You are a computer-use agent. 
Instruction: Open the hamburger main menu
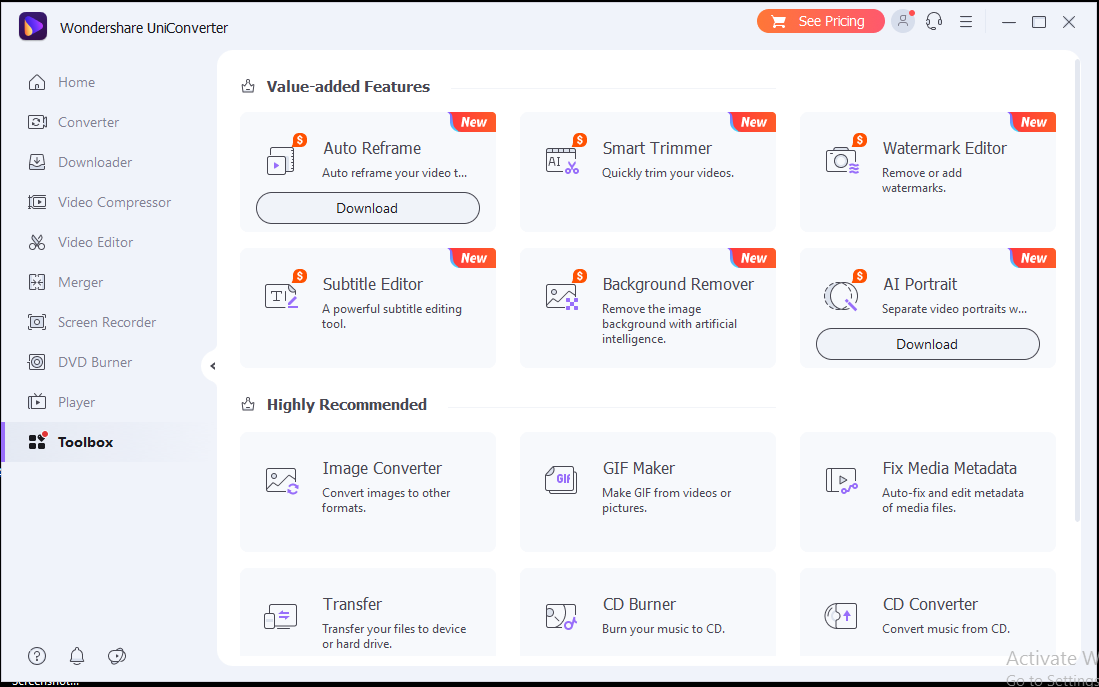(966, 21)
